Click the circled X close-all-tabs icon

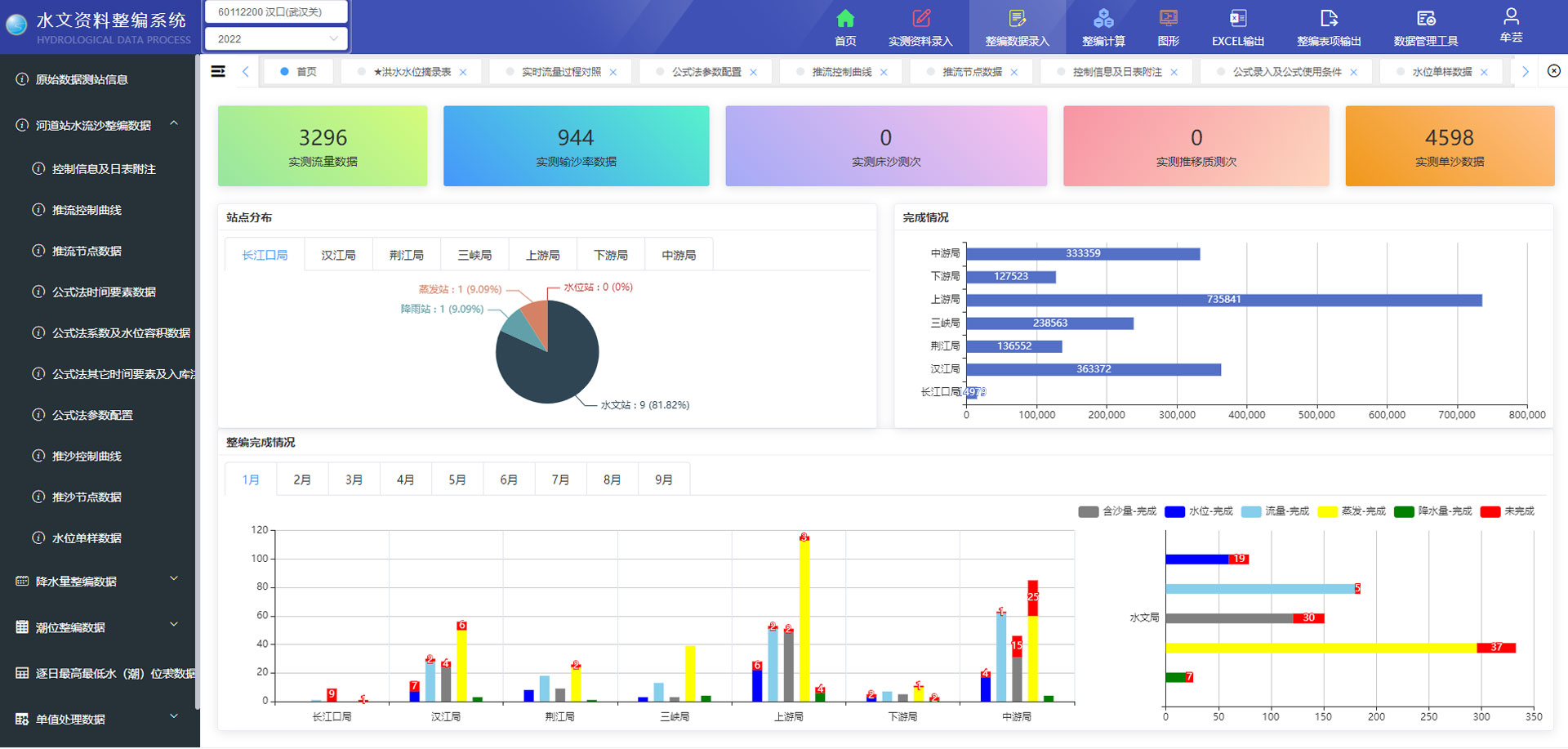point(1554,71)
